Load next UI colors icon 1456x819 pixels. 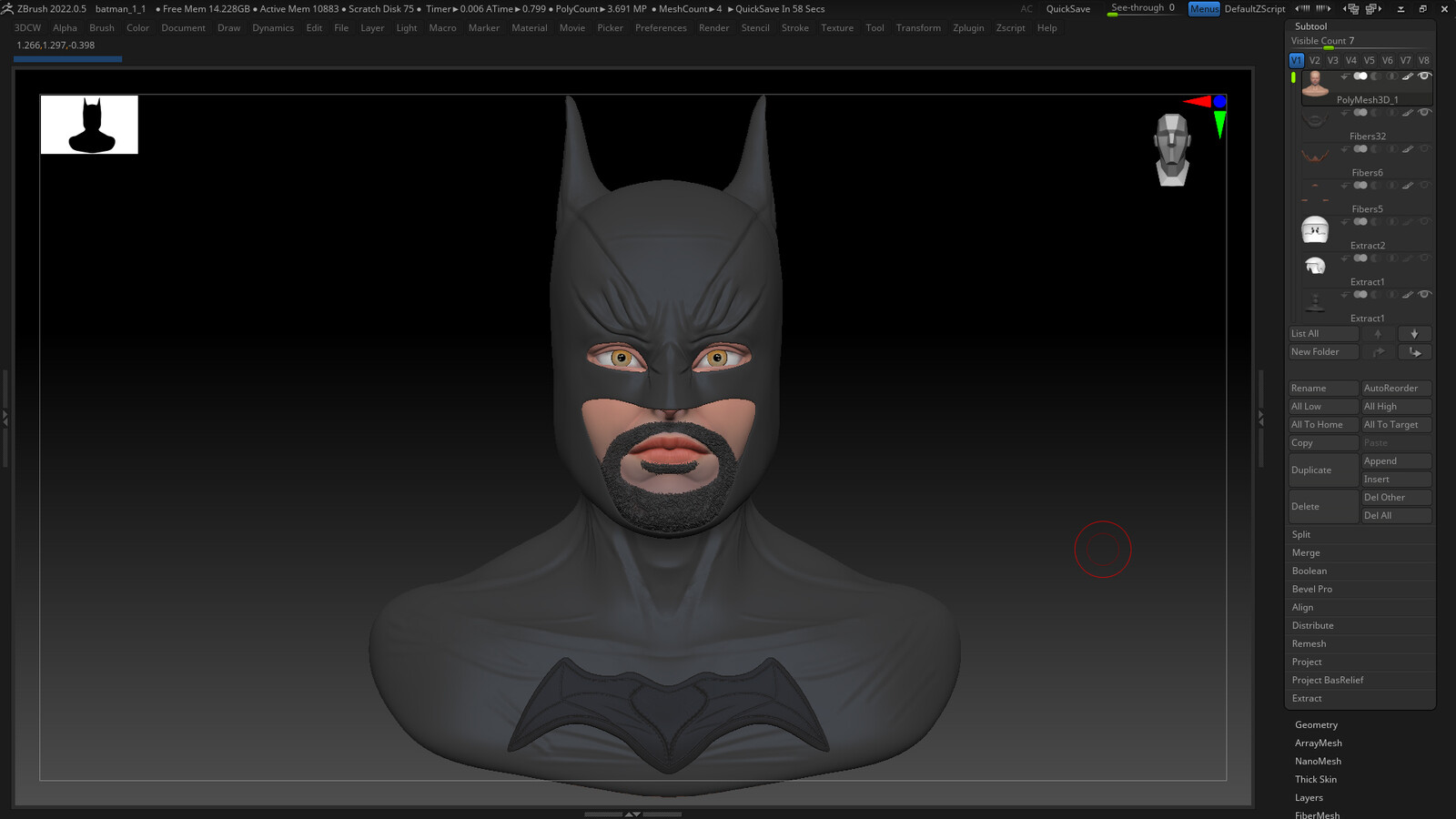point(1323,8)
